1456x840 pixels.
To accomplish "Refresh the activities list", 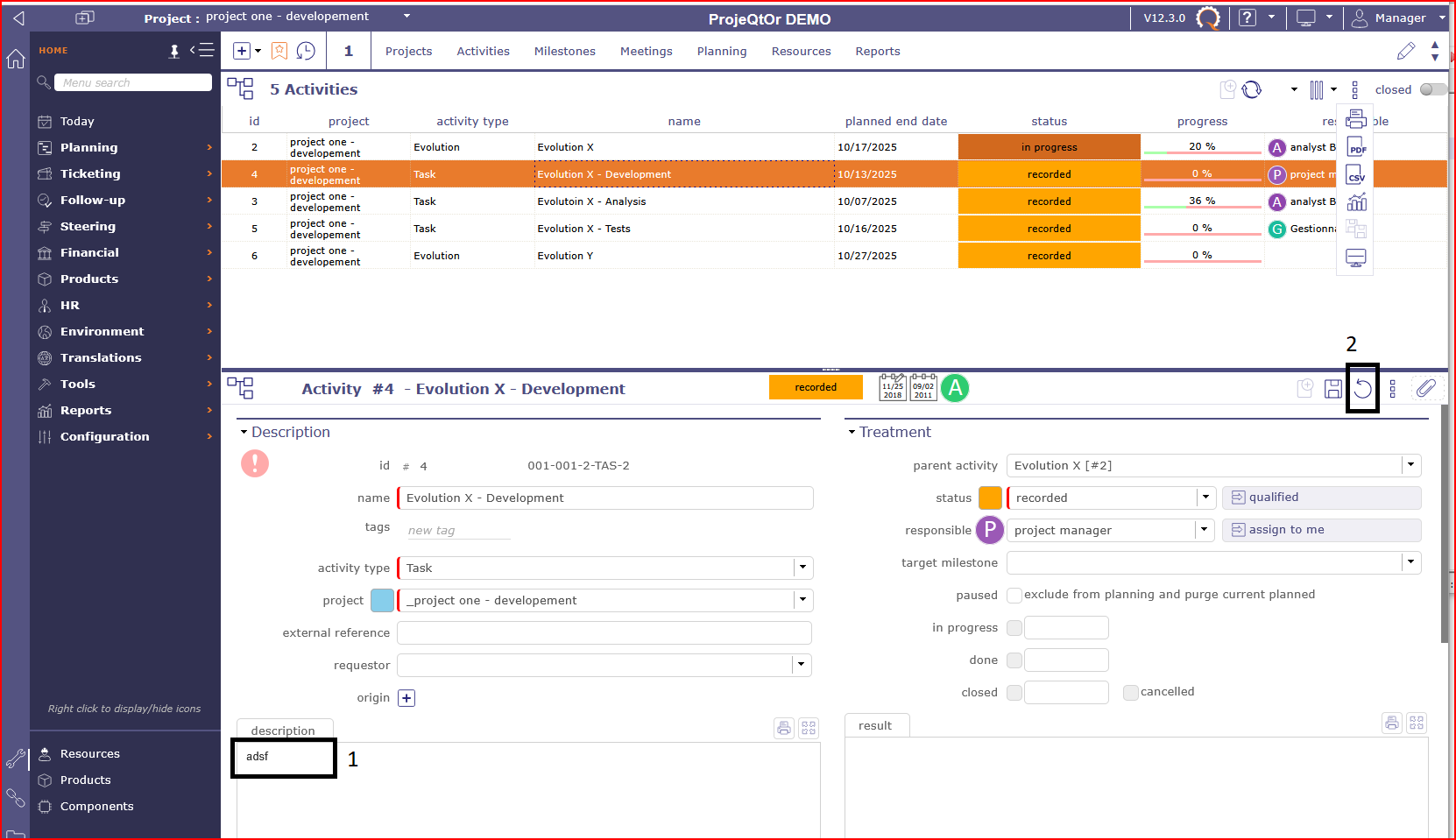I will click(x=1252, y=89).
